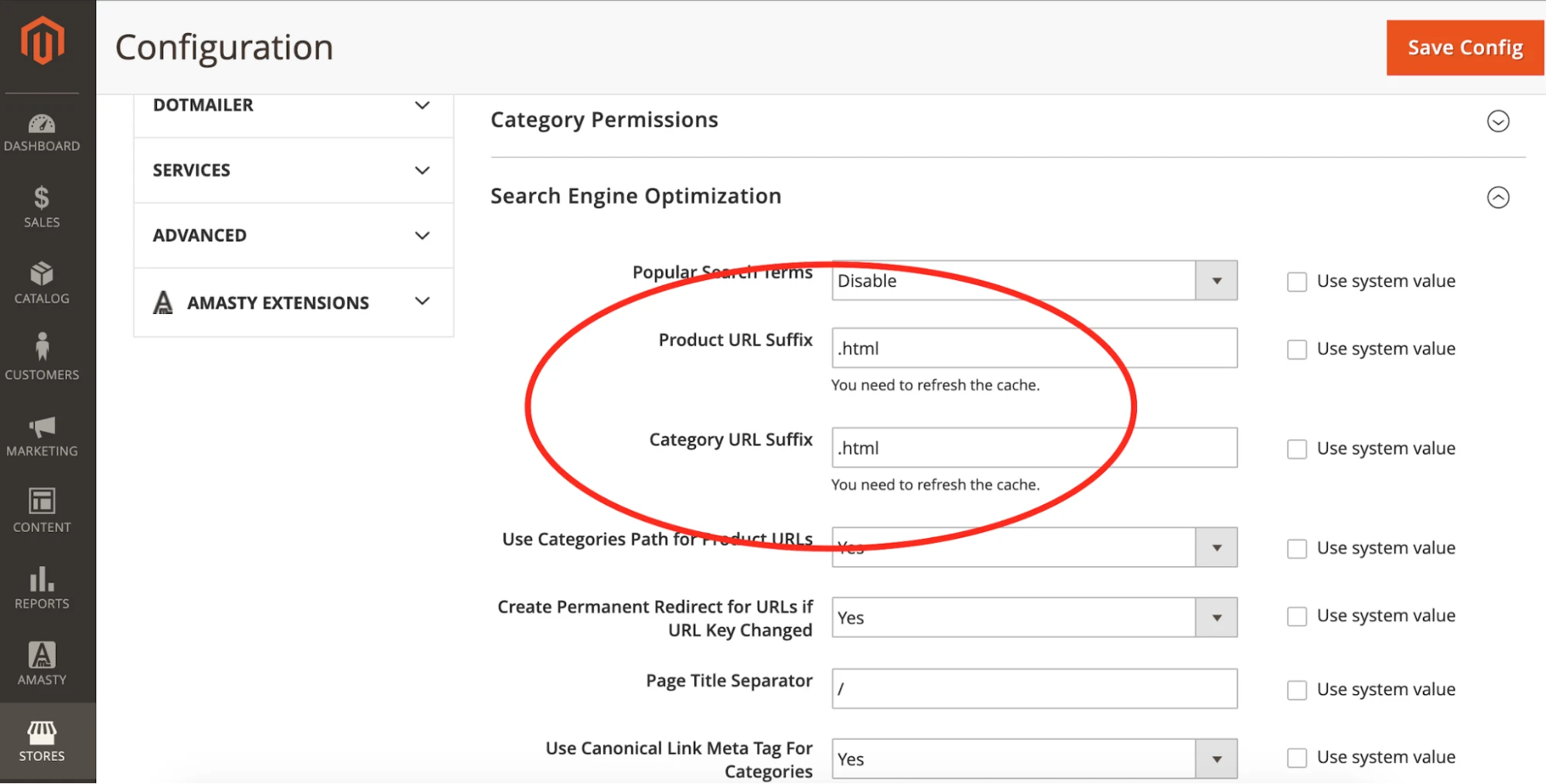
Task: Check Use system value for Product URL Suffix
Action: pos(1296,349)
